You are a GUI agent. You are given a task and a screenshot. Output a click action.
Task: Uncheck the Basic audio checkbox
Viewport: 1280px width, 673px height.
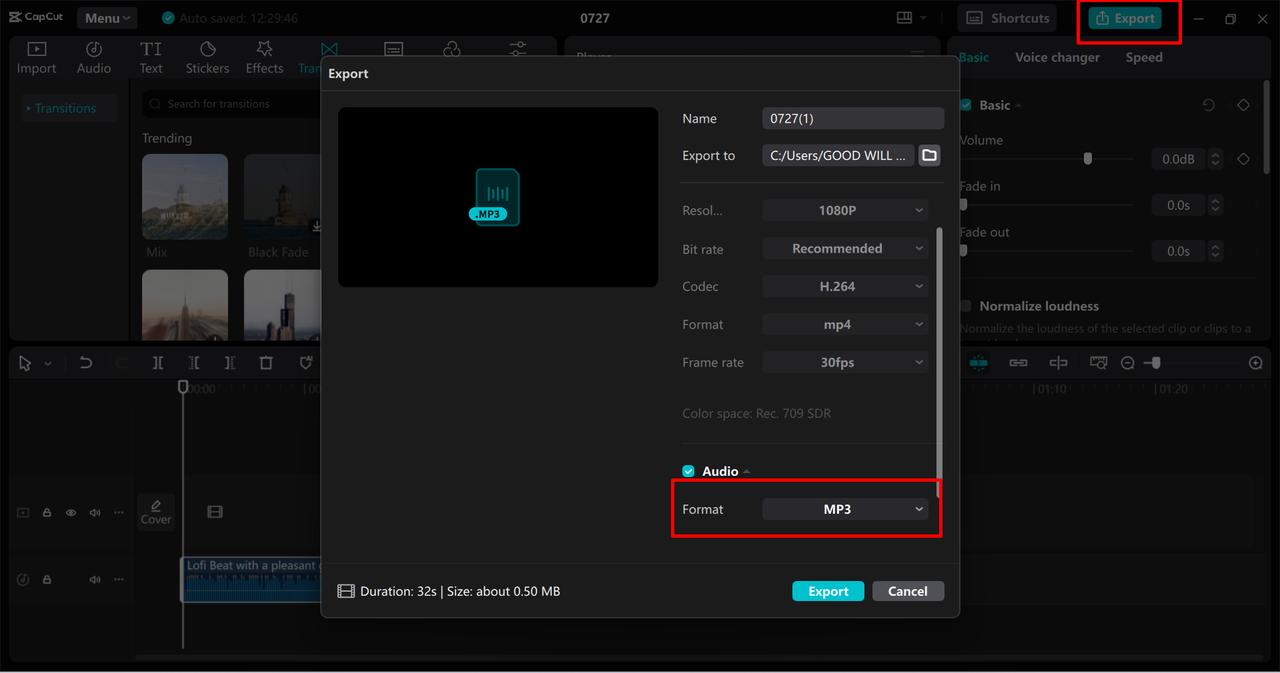965,105
